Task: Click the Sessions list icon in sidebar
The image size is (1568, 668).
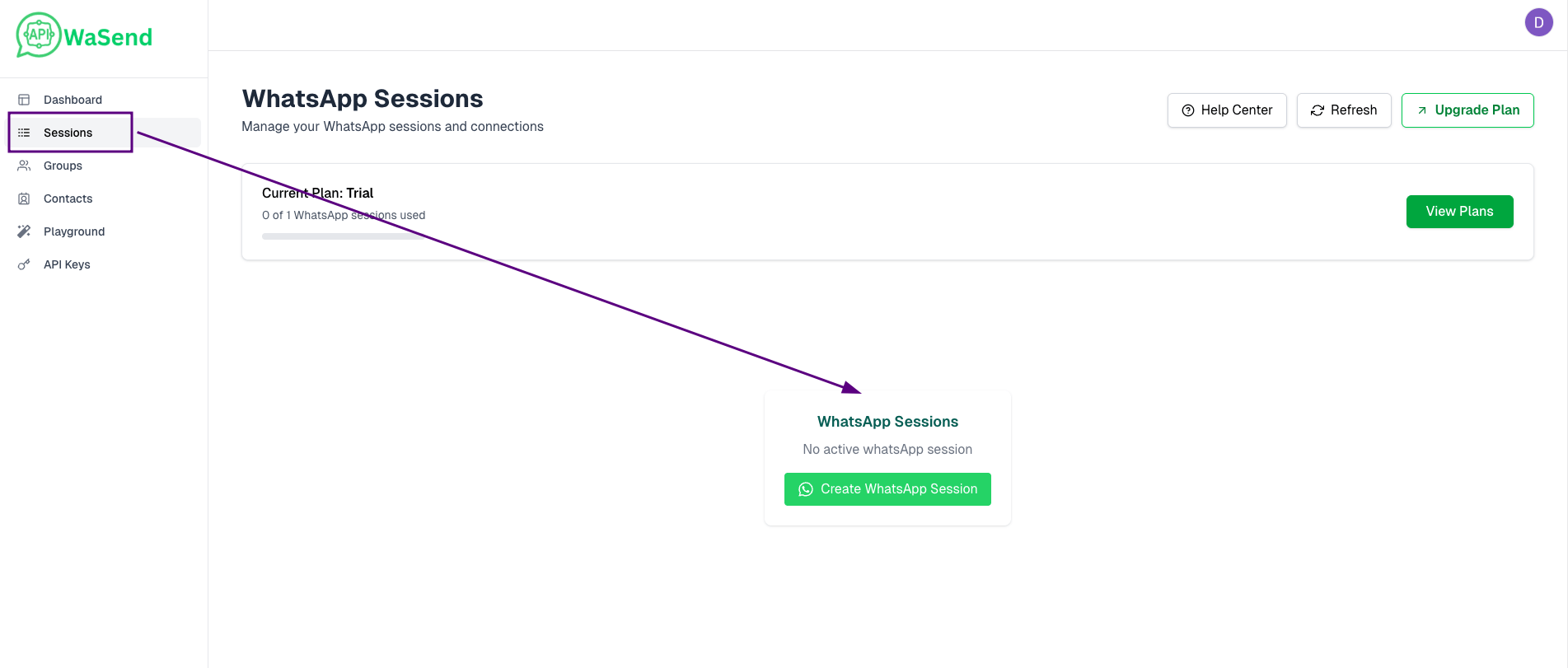Action: (24, 133)
